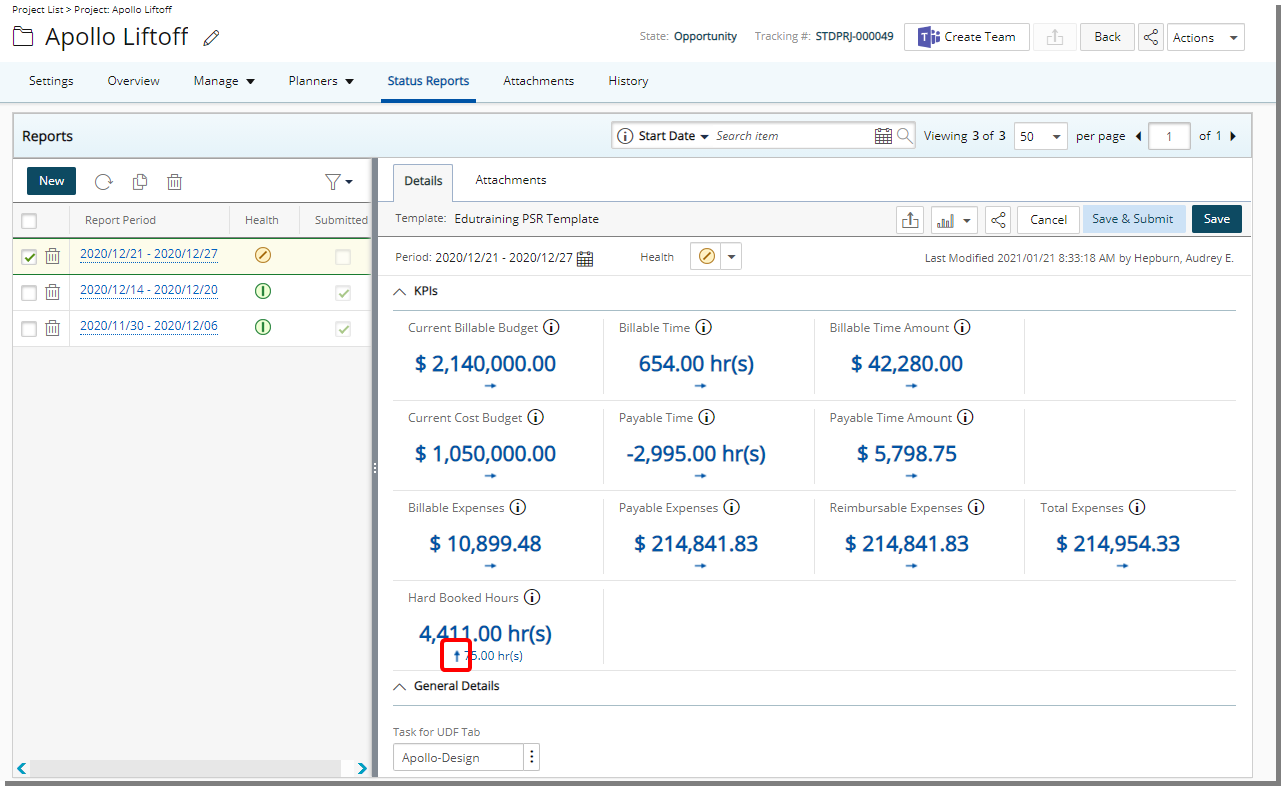Delete selected reports via toolbar trash icon
Screen dimensions: 1281x786
point(174,182)
